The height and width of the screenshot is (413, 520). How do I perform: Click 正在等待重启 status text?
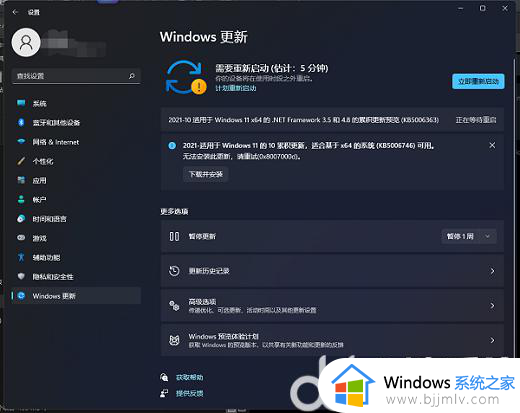click(x=476, y=120)
